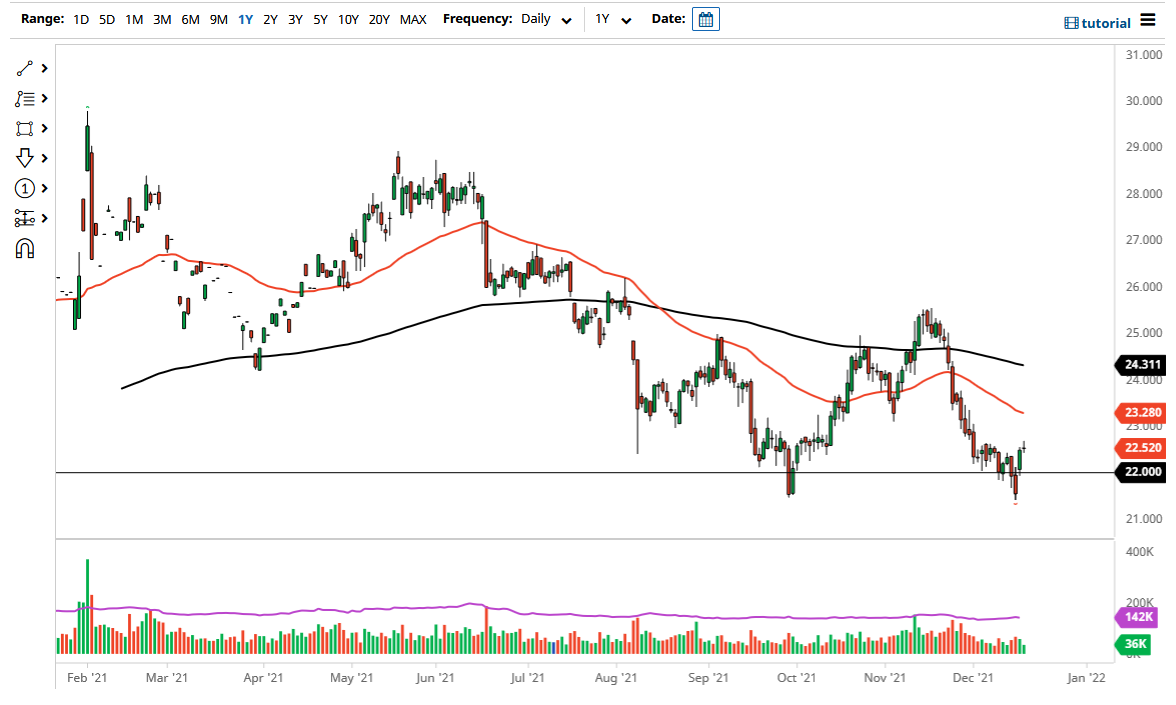
Task: Open the hamburger menu
Action: 1148,22
